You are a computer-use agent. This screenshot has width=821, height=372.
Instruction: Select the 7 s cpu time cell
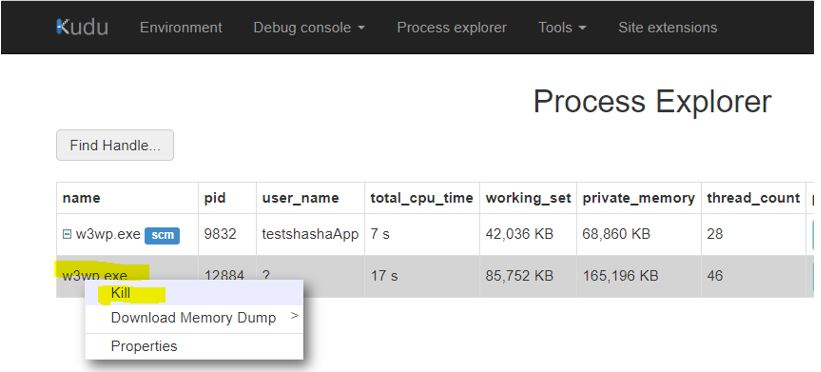tap(421, 234)
